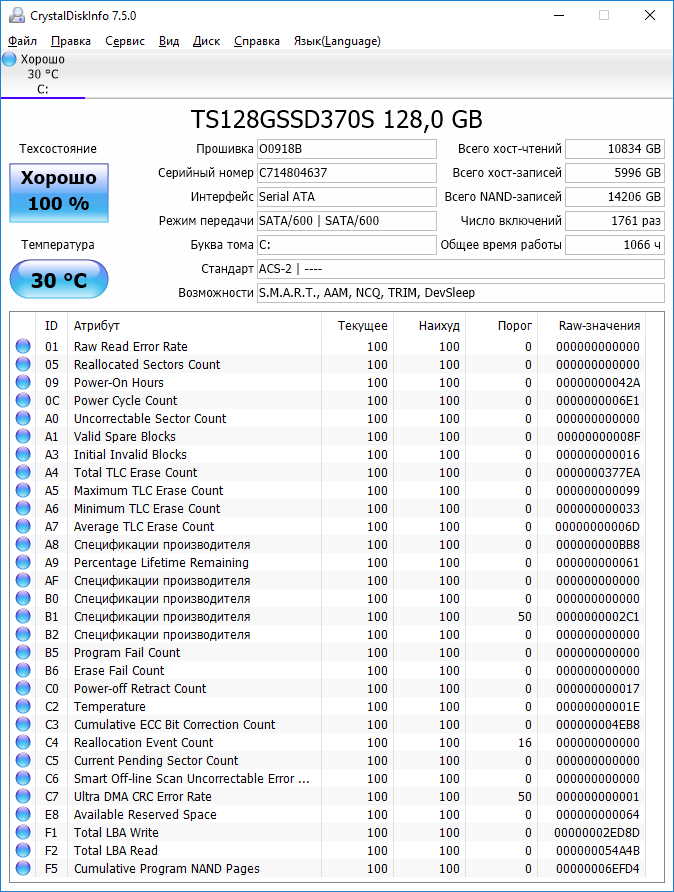Viewport: 674px width, 892px height.
Task: Open the Язык(Language) menu
Action: (337, 41)
